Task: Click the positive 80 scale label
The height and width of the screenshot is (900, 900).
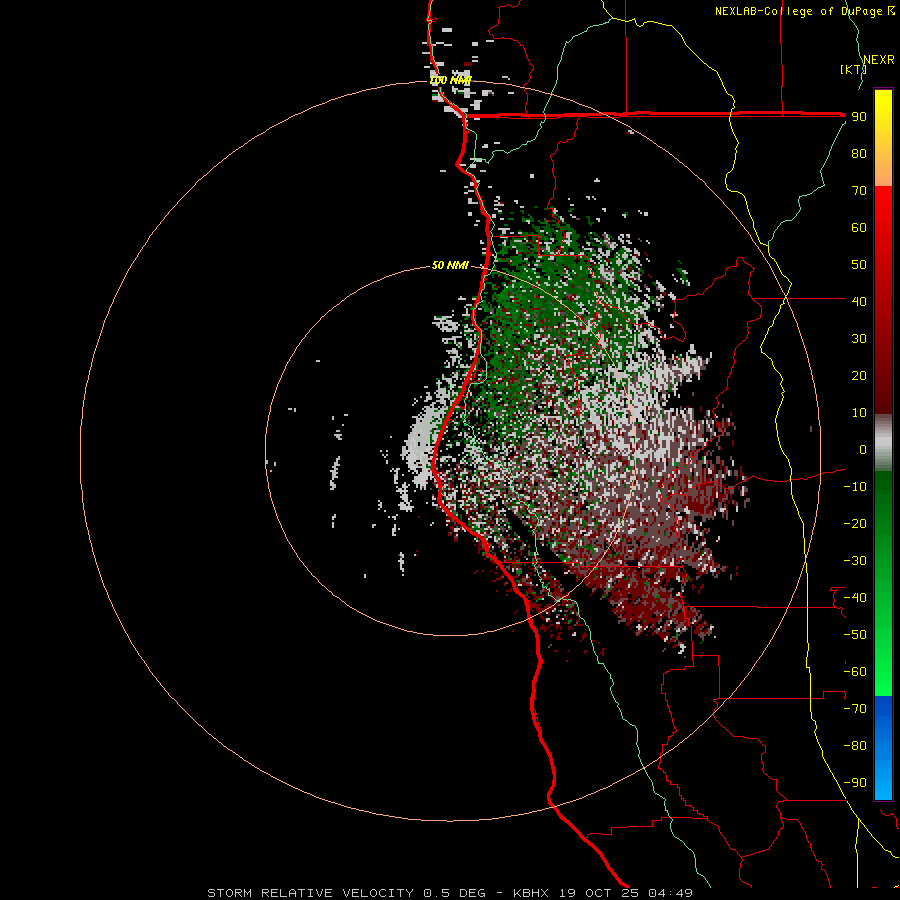Action: [859, 153]
